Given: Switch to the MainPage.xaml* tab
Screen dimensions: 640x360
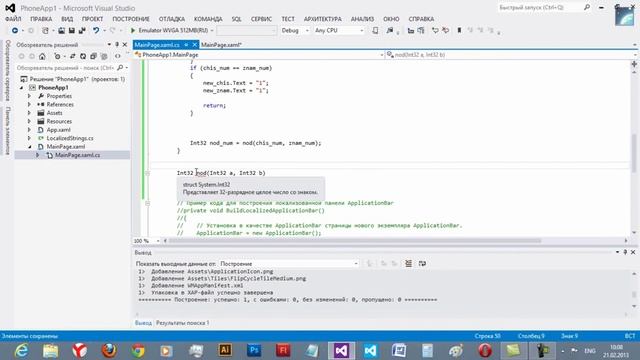Looking at the screenshot, I should (x=221, y=45).
